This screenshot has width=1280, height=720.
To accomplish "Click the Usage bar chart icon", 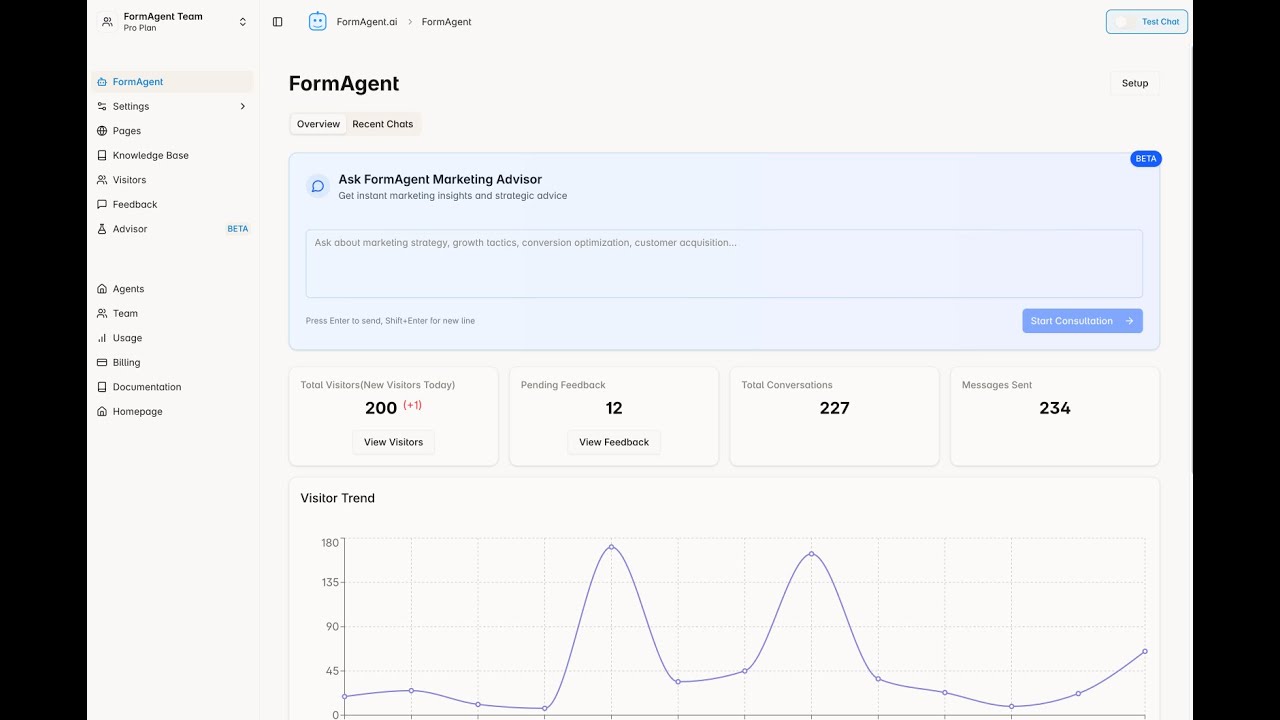I will (102, 338).
